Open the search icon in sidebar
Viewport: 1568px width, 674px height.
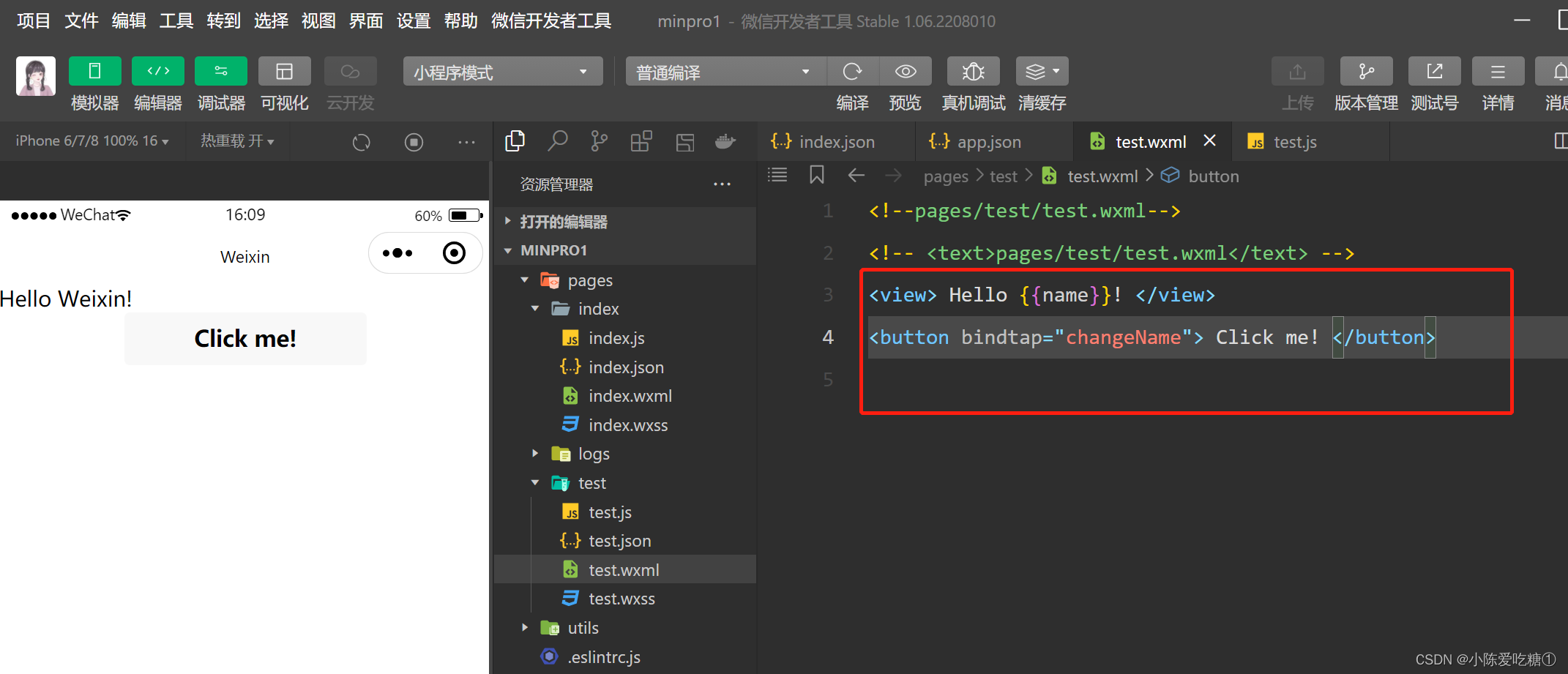pos(558,141)
